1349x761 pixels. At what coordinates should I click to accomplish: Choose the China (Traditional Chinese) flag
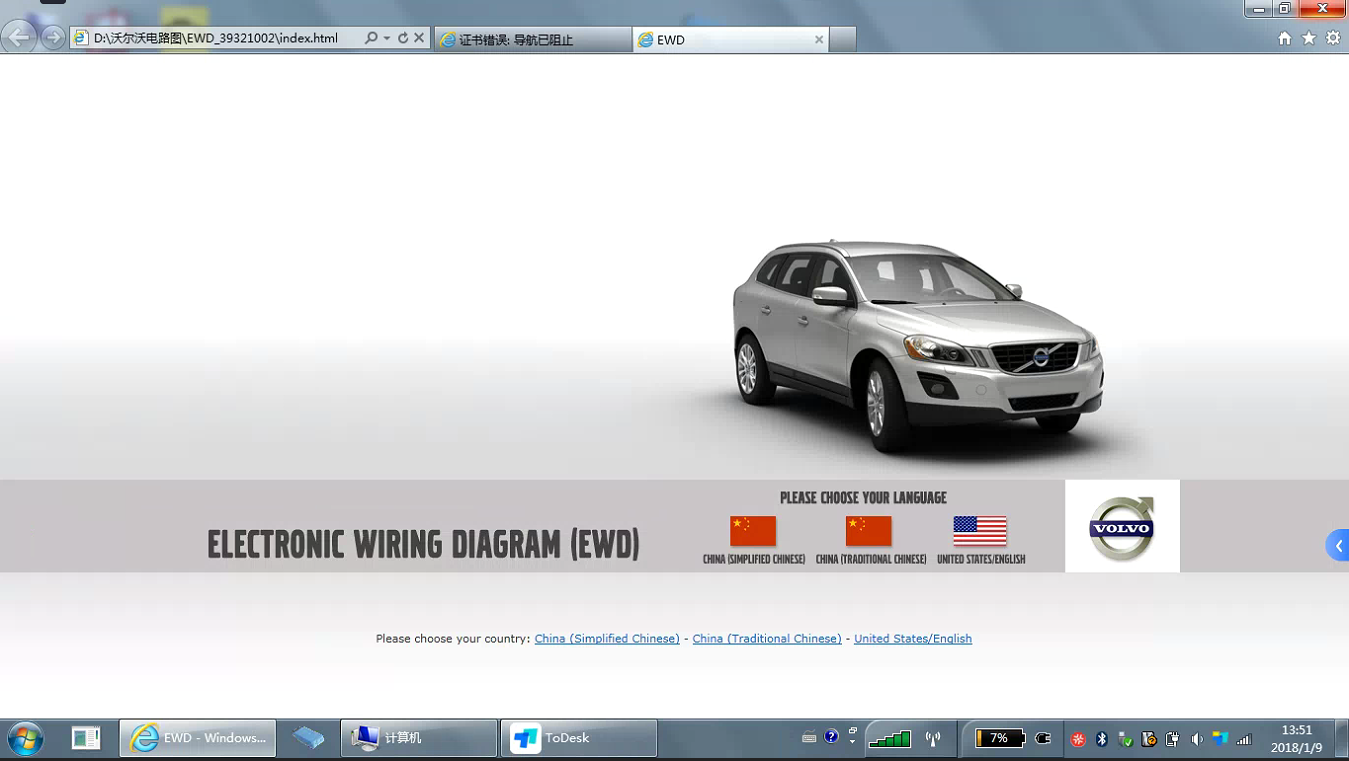click(869, 531)
